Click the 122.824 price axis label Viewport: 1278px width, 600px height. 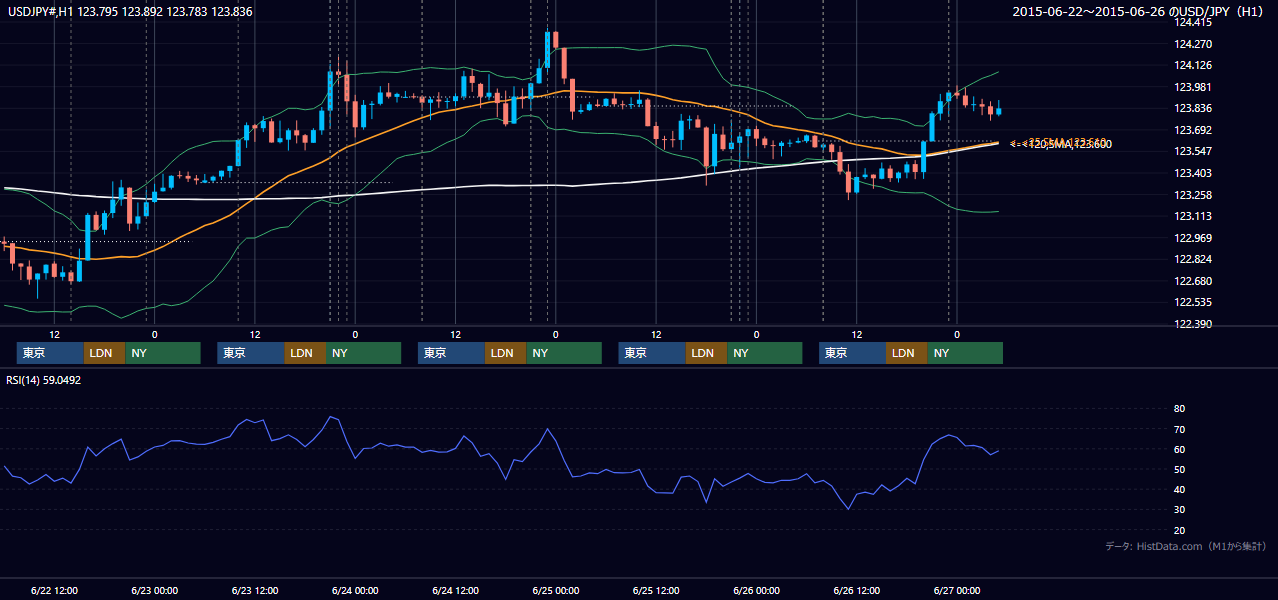pyautogui.click(x=1194, y=259)
